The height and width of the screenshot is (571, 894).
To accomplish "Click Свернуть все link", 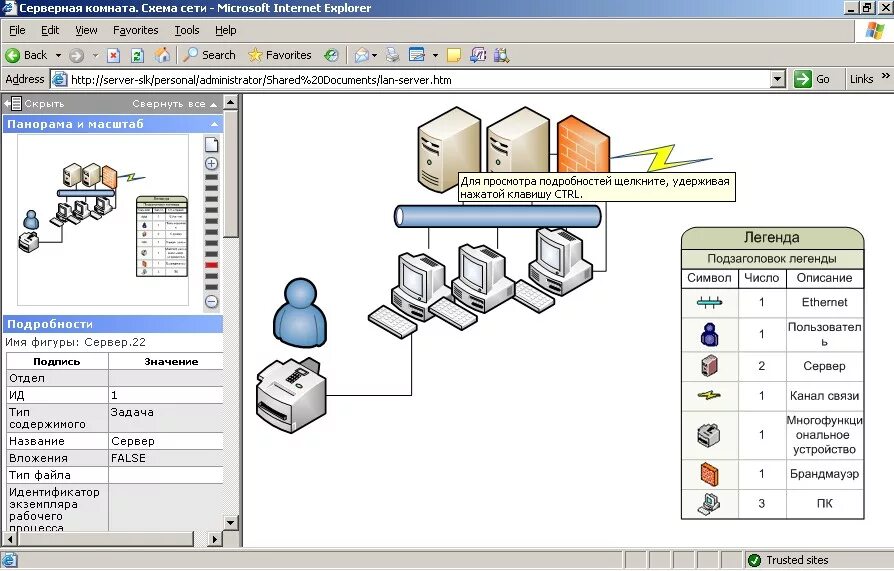I will [x=168, y=103].
